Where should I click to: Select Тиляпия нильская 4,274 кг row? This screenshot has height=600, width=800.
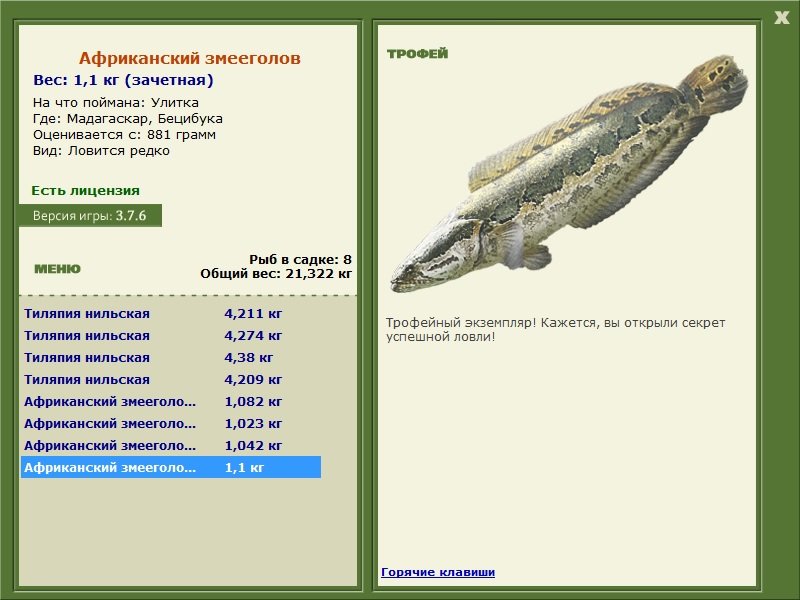171,336
